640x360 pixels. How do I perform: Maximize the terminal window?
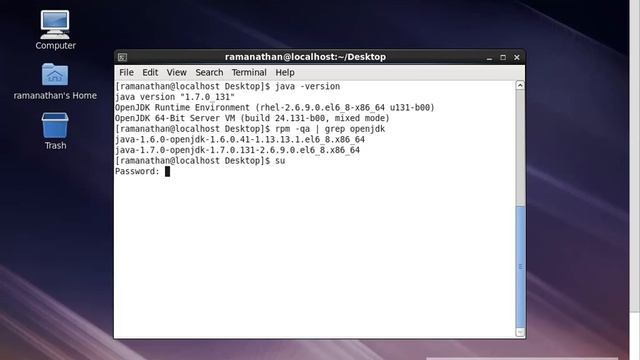[503, 58]
